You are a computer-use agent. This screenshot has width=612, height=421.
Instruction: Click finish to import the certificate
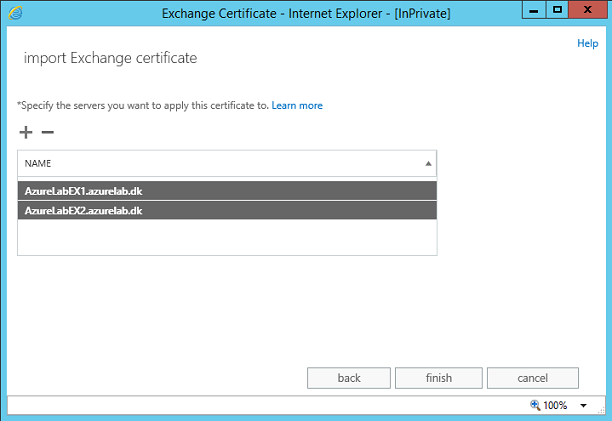[x=439, y=378]
